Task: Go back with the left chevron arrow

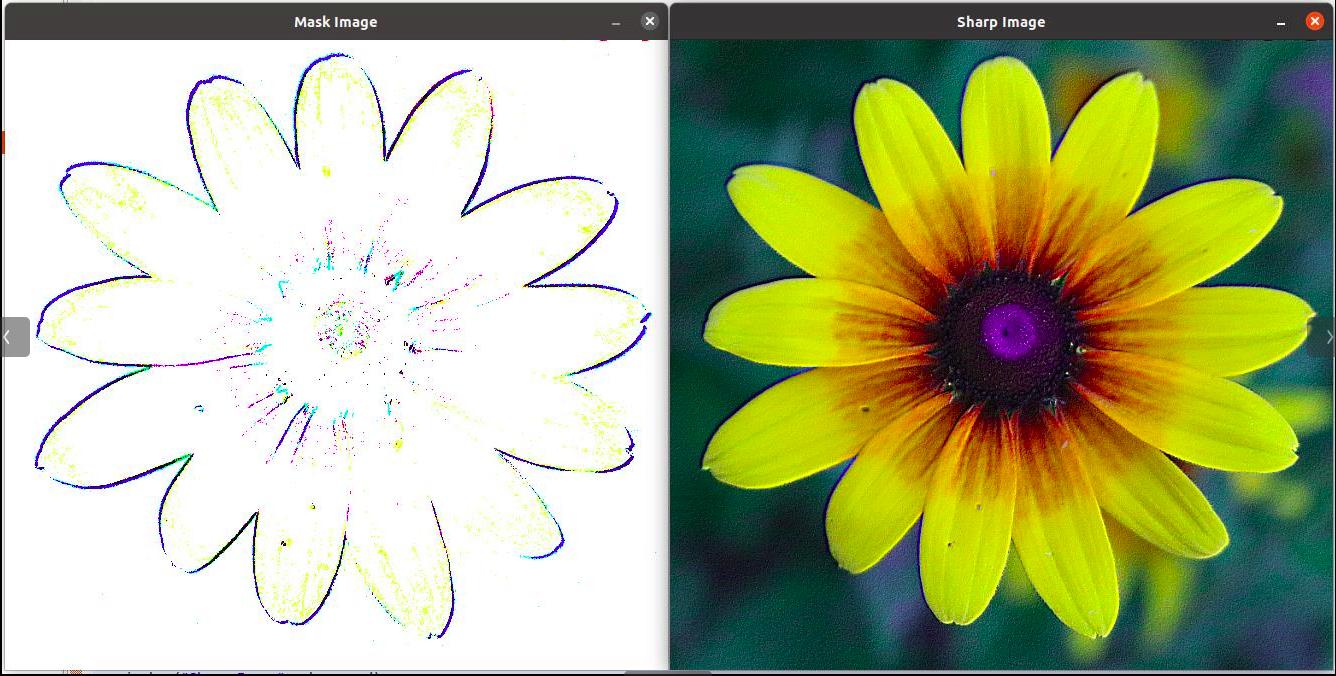Action: coord(15,337)
